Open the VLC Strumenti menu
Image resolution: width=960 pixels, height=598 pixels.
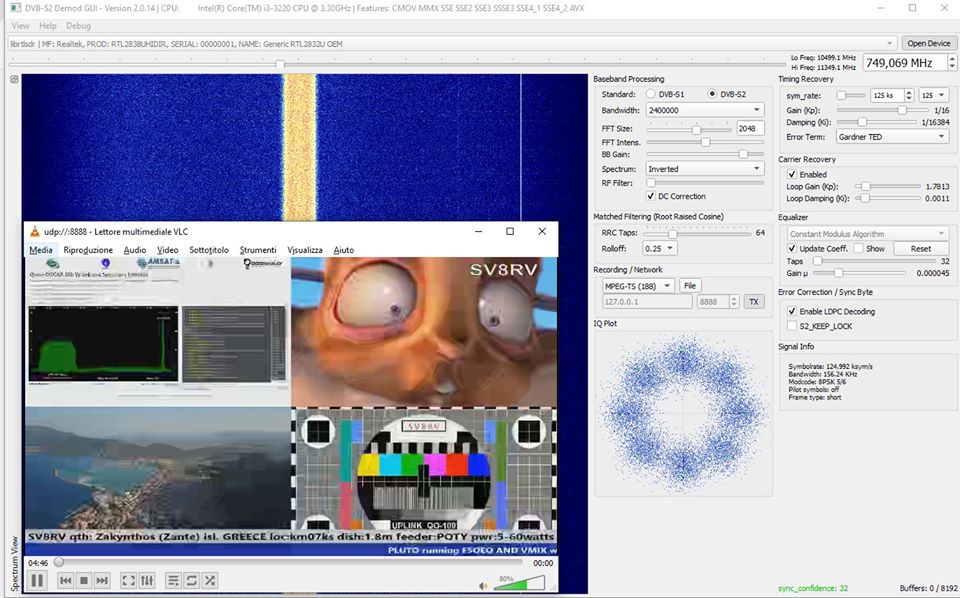pyautogui.click(x=258, y=250)
